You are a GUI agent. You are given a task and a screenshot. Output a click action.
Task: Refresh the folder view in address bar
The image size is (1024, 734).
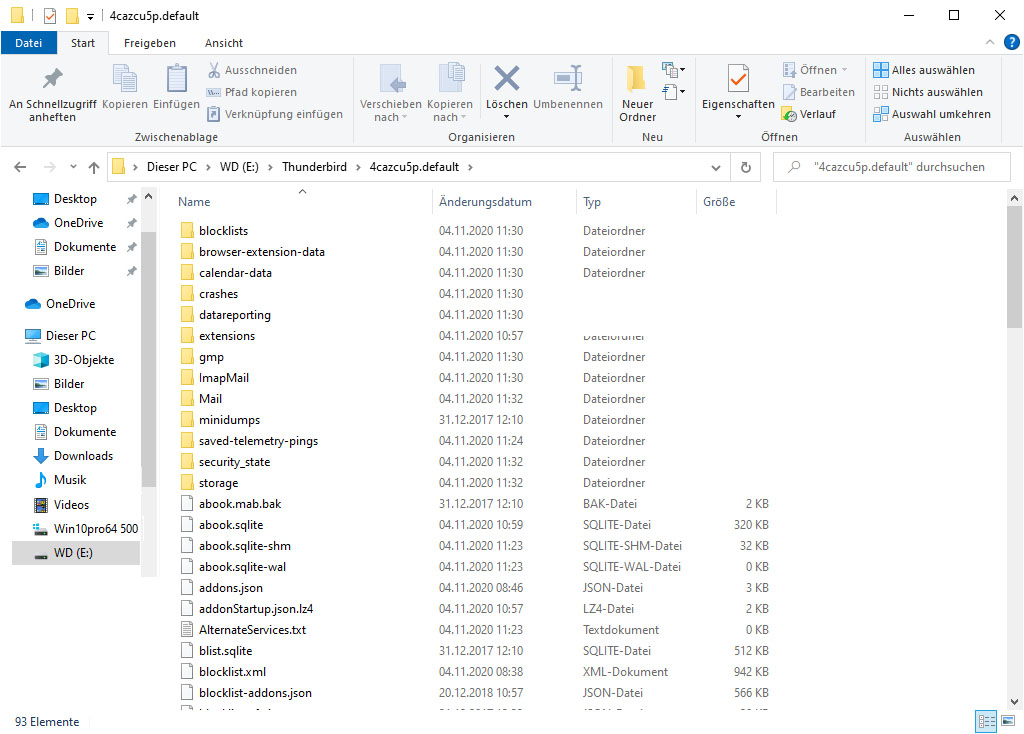pyautogui.click(x=745, y=167)
